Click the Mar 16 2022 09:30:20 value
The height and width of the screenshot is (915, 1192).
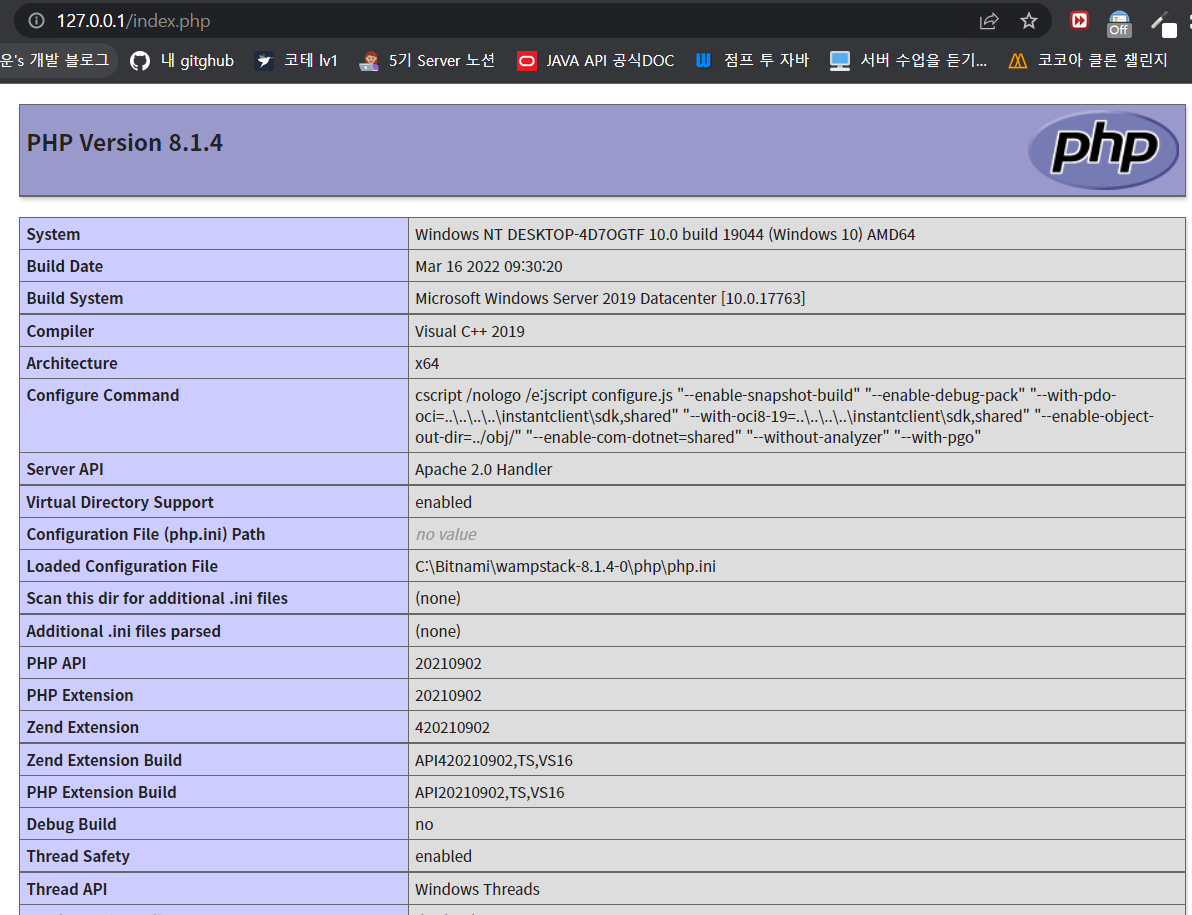pos(489,266)
